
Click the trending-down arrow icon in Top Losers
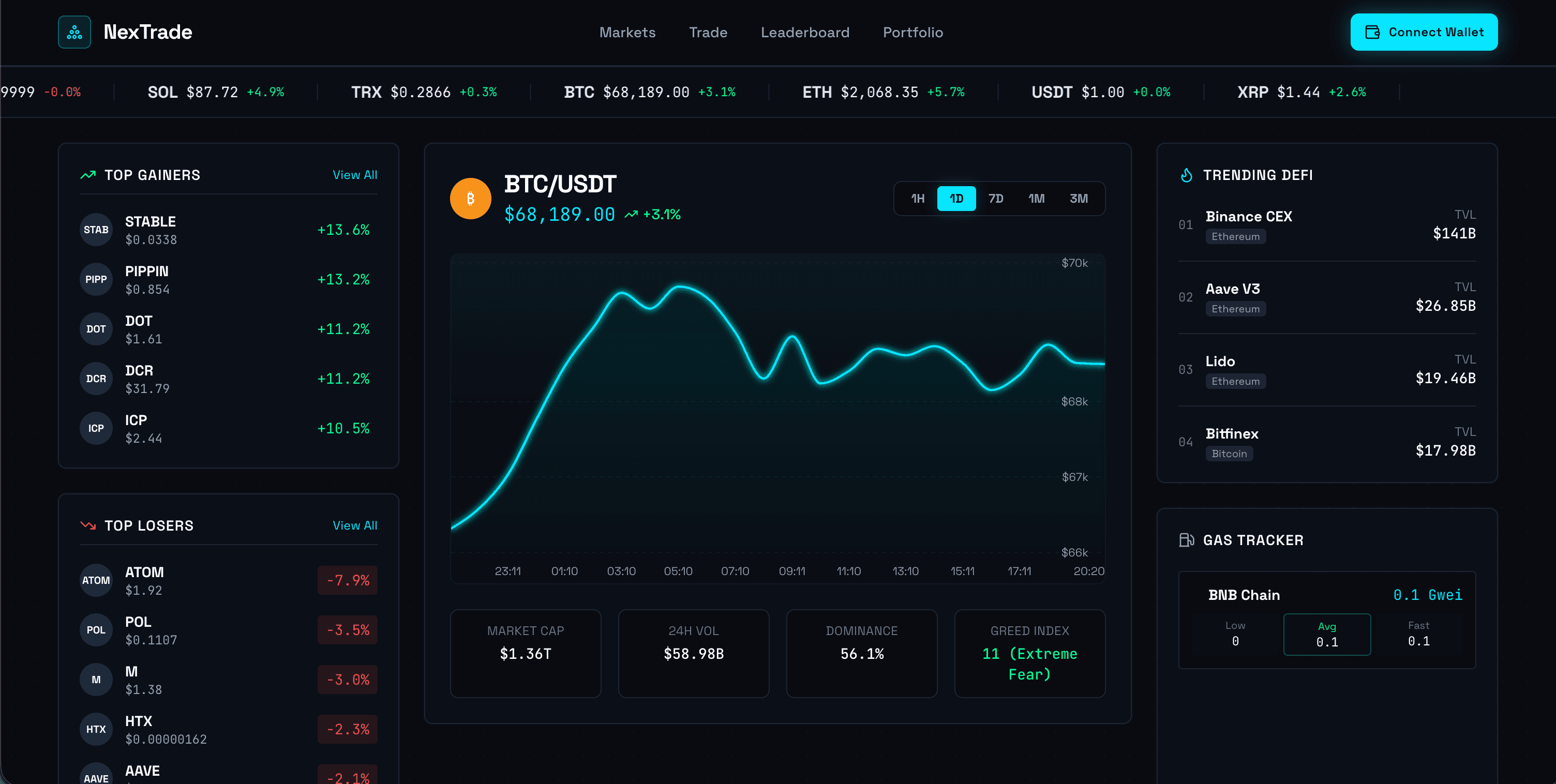(x=88, y=525)
